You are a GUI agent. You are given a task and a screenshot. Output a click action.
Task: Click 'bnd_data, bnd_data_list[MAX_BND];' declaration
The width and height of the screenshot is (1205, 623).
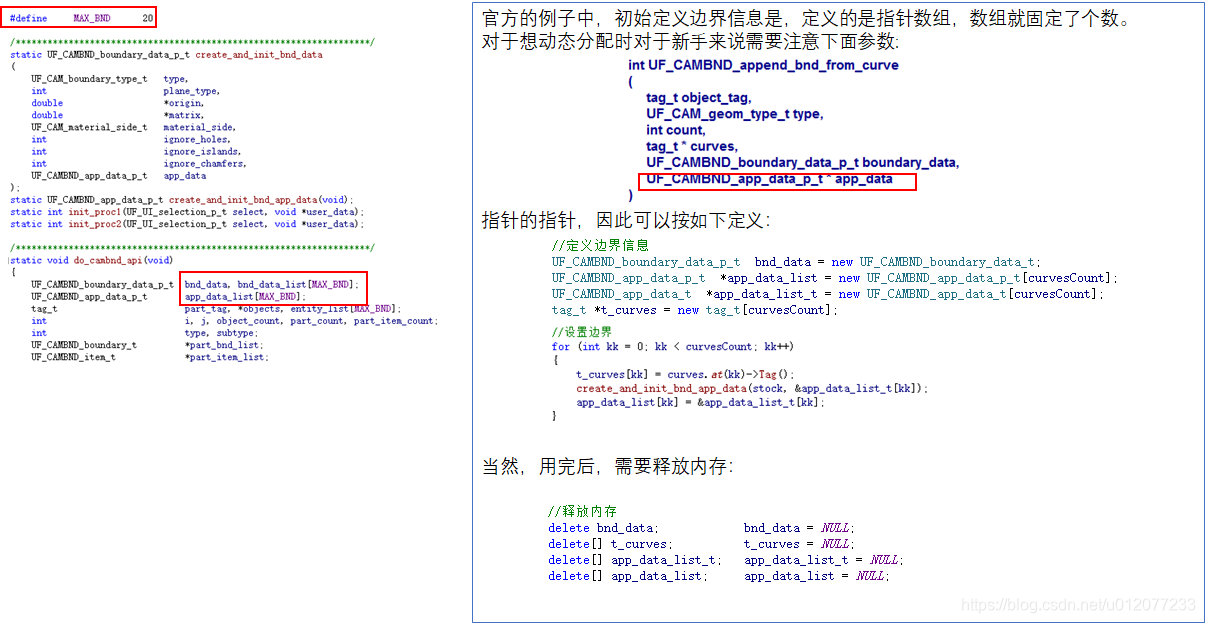coord(271,285)
